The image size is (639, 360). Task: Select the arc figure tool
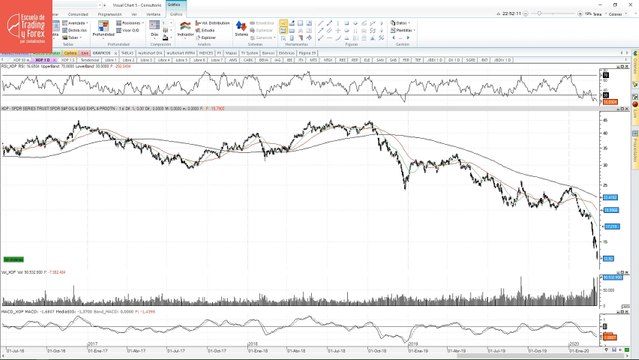338,38
